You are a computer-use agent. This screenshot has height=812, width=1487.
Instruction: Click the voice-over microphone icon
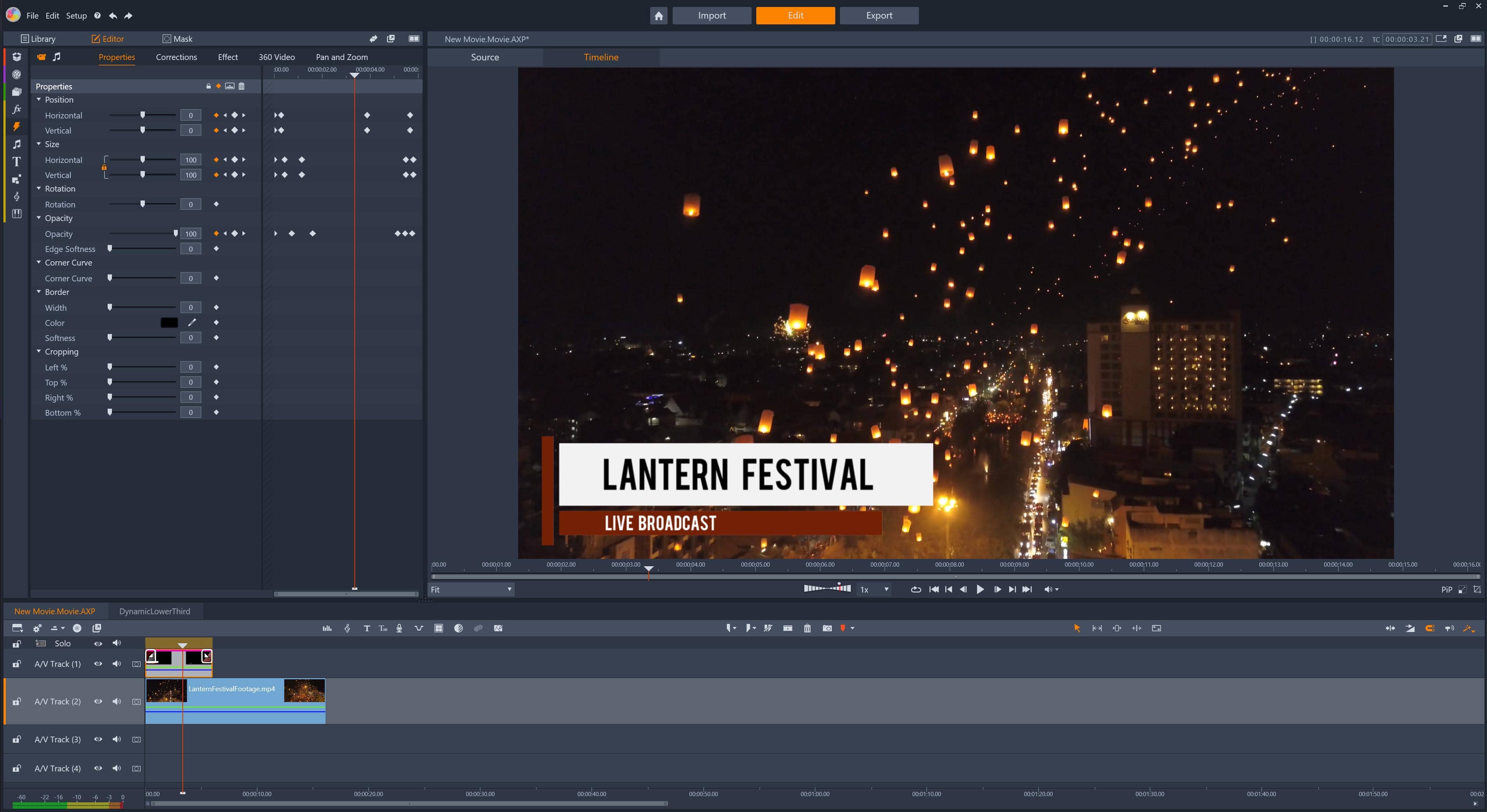click(399, 628)
